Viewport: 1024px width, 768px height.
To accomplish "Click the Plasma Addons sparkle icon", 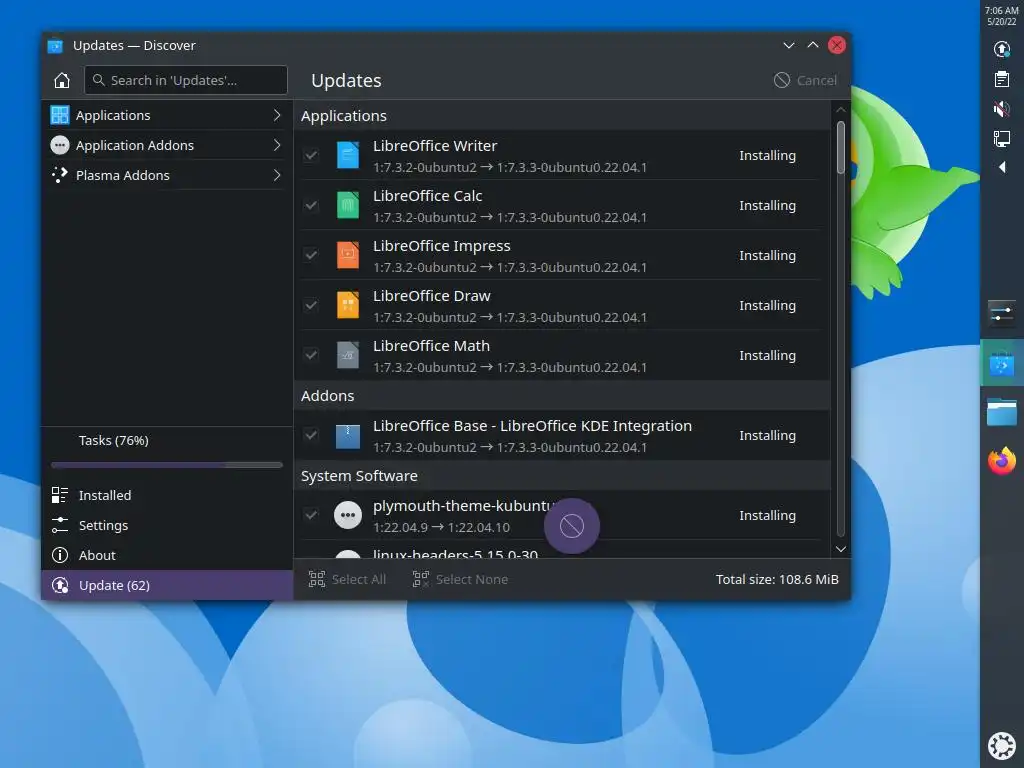I will pos(59,175).
